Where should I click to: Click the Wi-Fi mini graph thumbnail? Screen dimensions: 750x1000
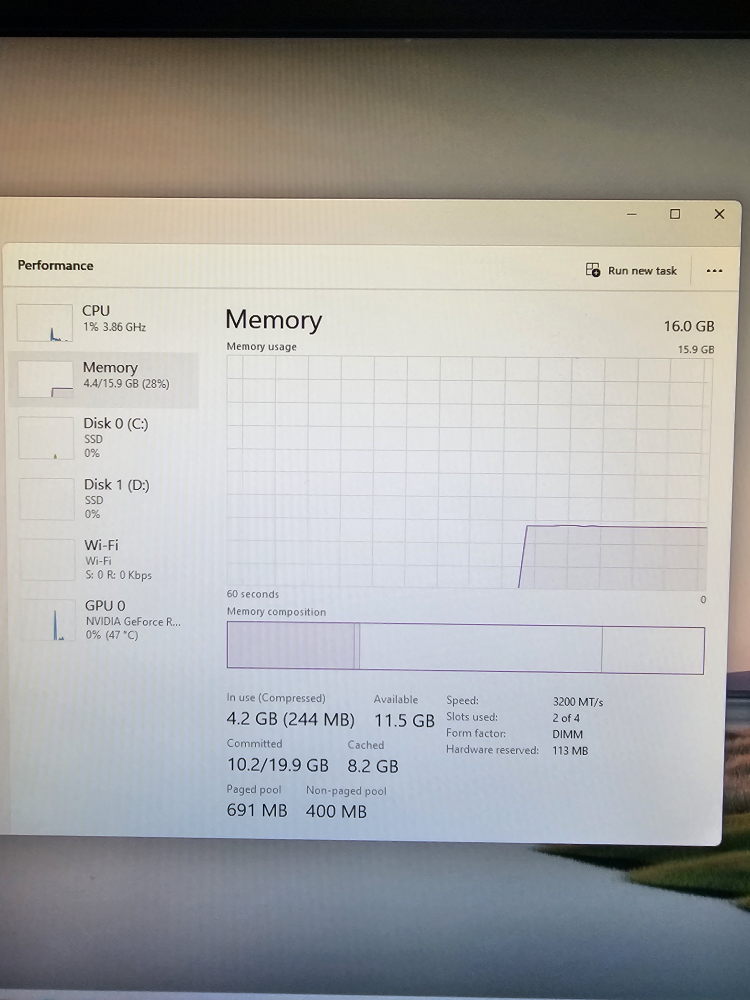47,560
